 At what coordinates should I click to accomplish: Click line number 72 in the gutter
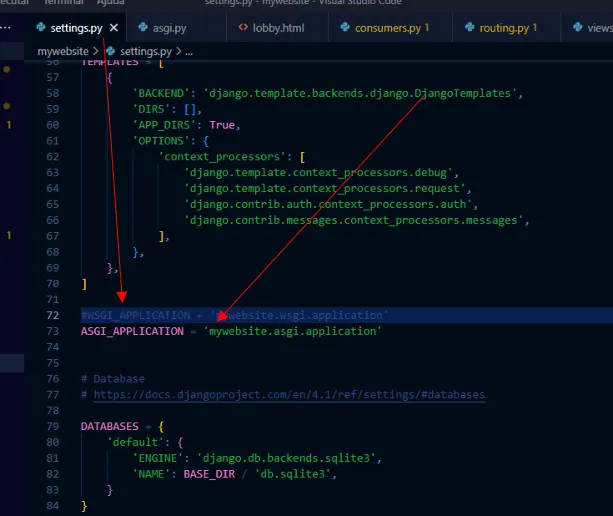pos(53,315)
